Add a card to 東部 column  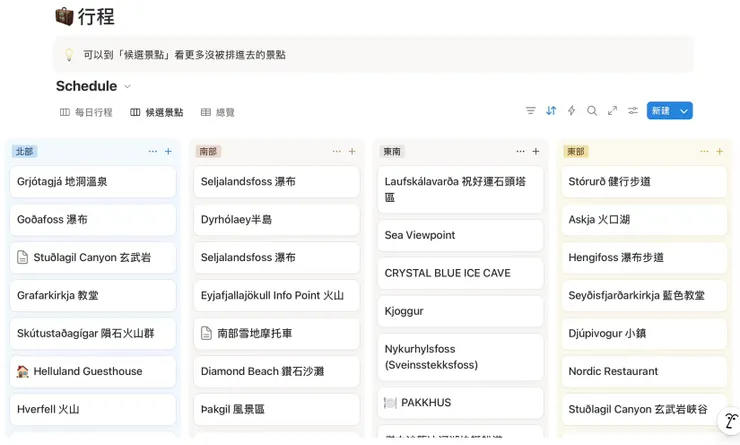coord(720,151)
